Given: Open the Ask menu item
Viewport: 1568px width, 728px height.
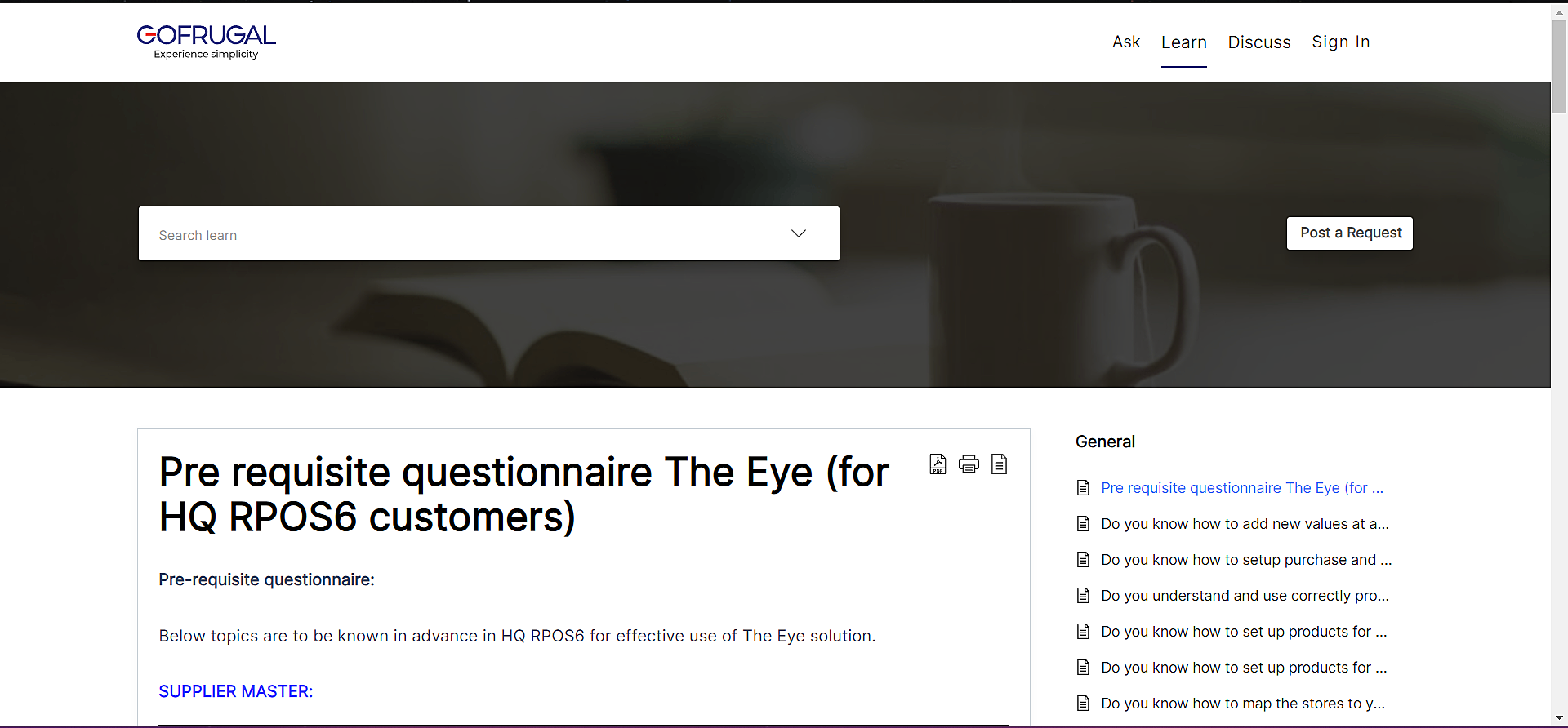Looking at the screenshot, I should 1126,42.
